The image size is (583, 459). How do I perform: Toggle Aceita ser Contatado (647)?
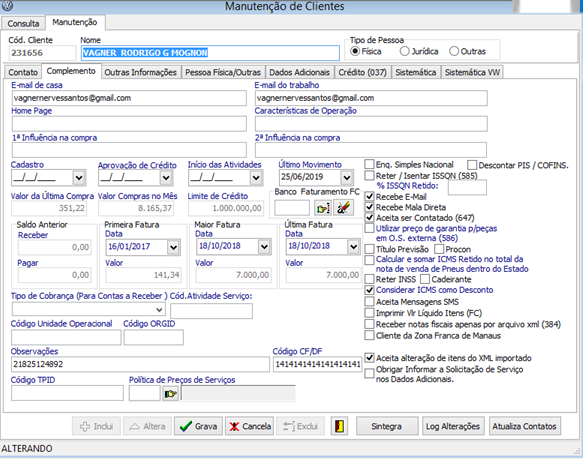tap(369, 218)
